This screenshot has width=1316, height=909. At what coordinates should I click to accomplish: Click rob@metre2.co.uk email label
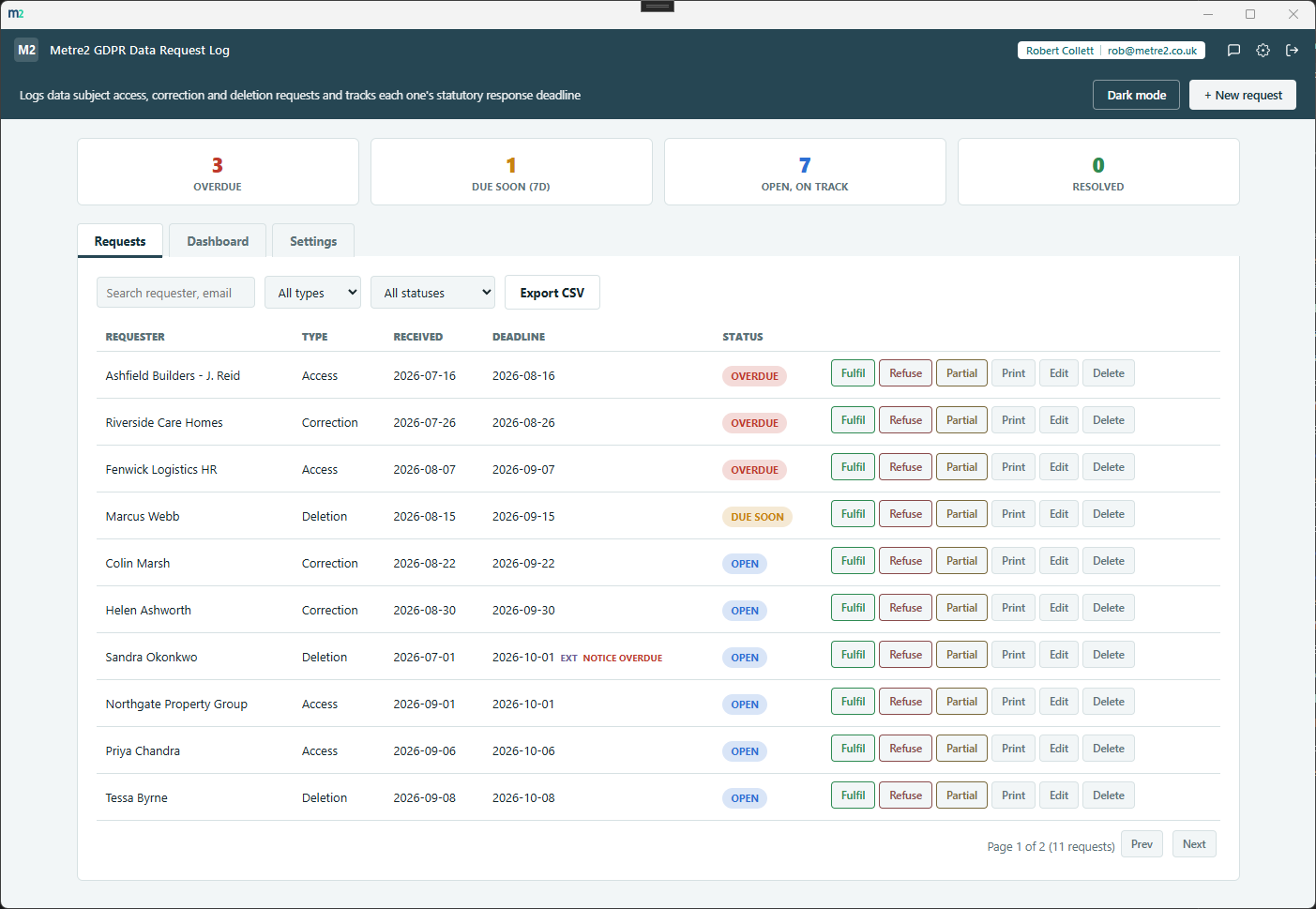1152,51
